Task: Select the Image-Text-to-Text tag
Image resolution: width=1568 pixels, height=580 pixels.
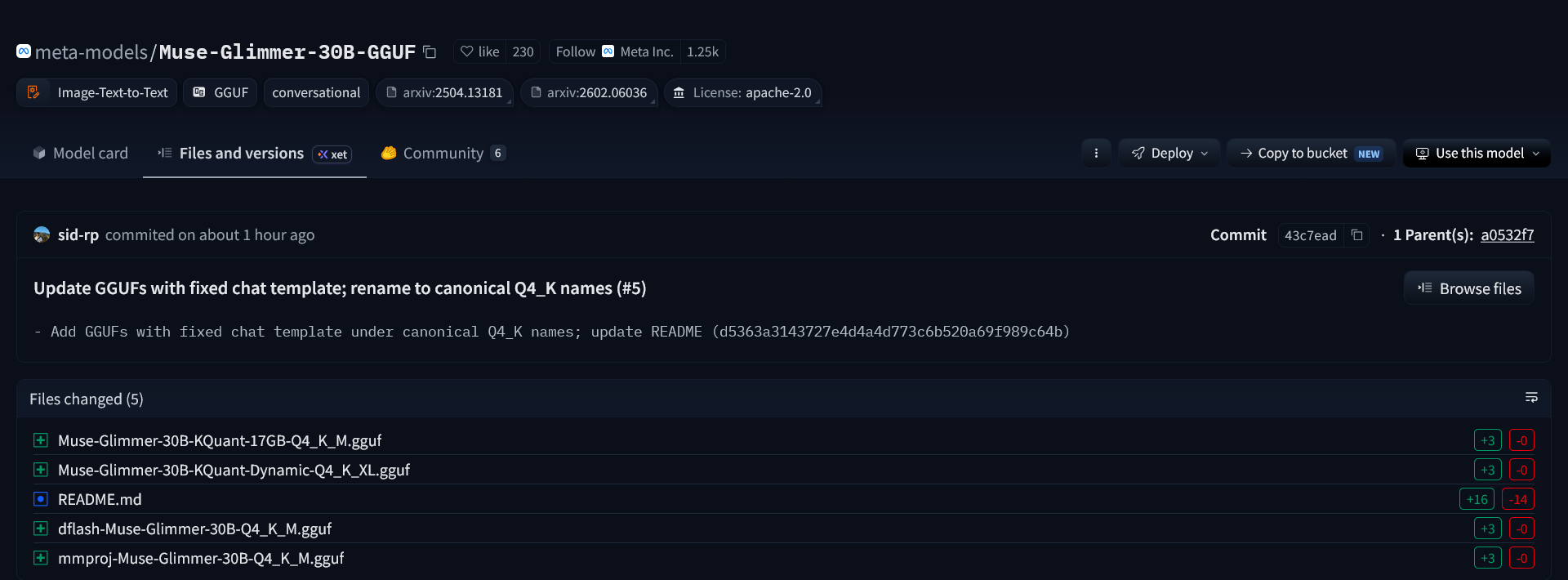Action: pyautogui.click(x=97, y=92)
